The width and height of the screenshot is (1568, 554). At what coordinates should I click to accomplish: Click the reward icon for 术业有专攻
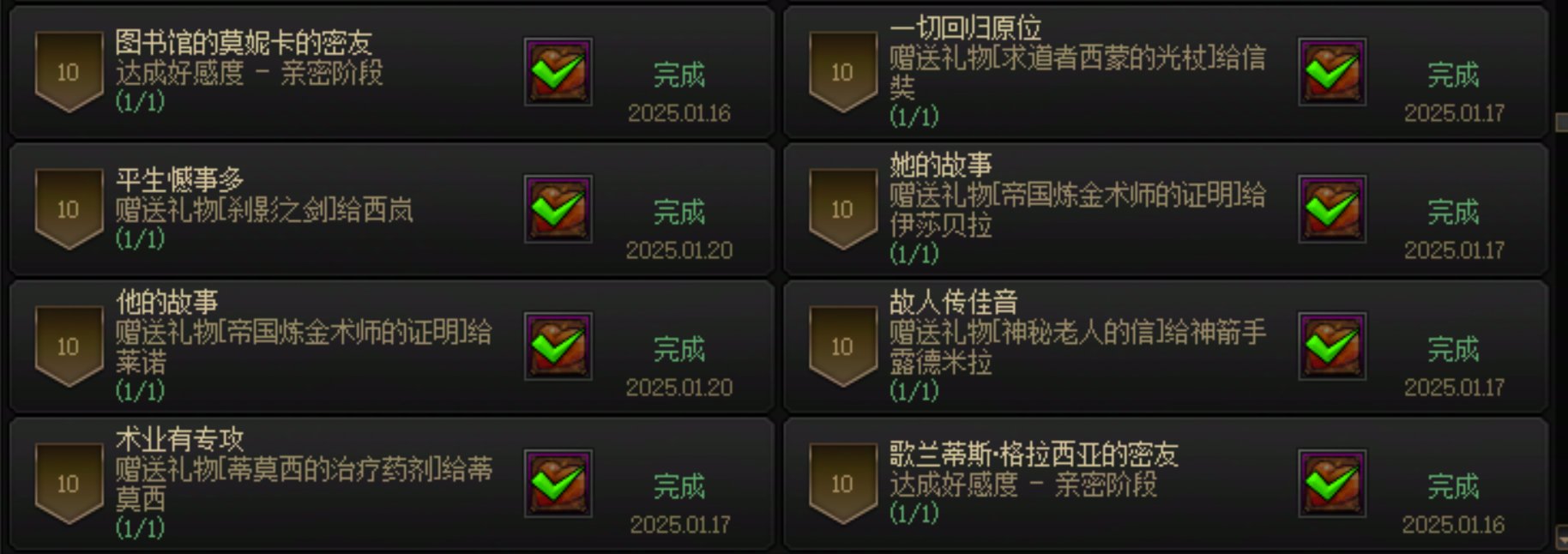coord(558,484)
